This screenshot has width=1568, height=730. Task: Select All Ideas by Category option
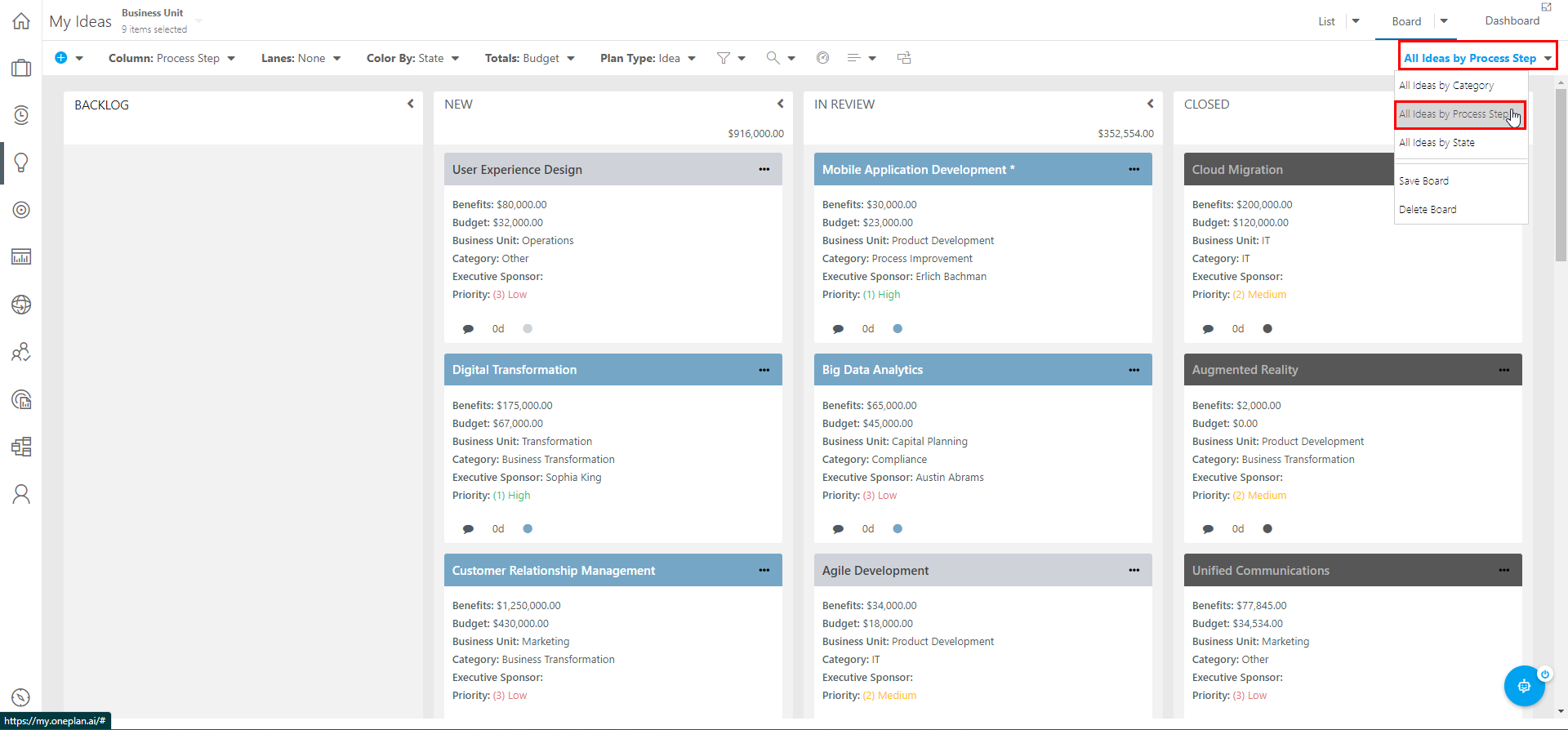[x=1446, y=86]
